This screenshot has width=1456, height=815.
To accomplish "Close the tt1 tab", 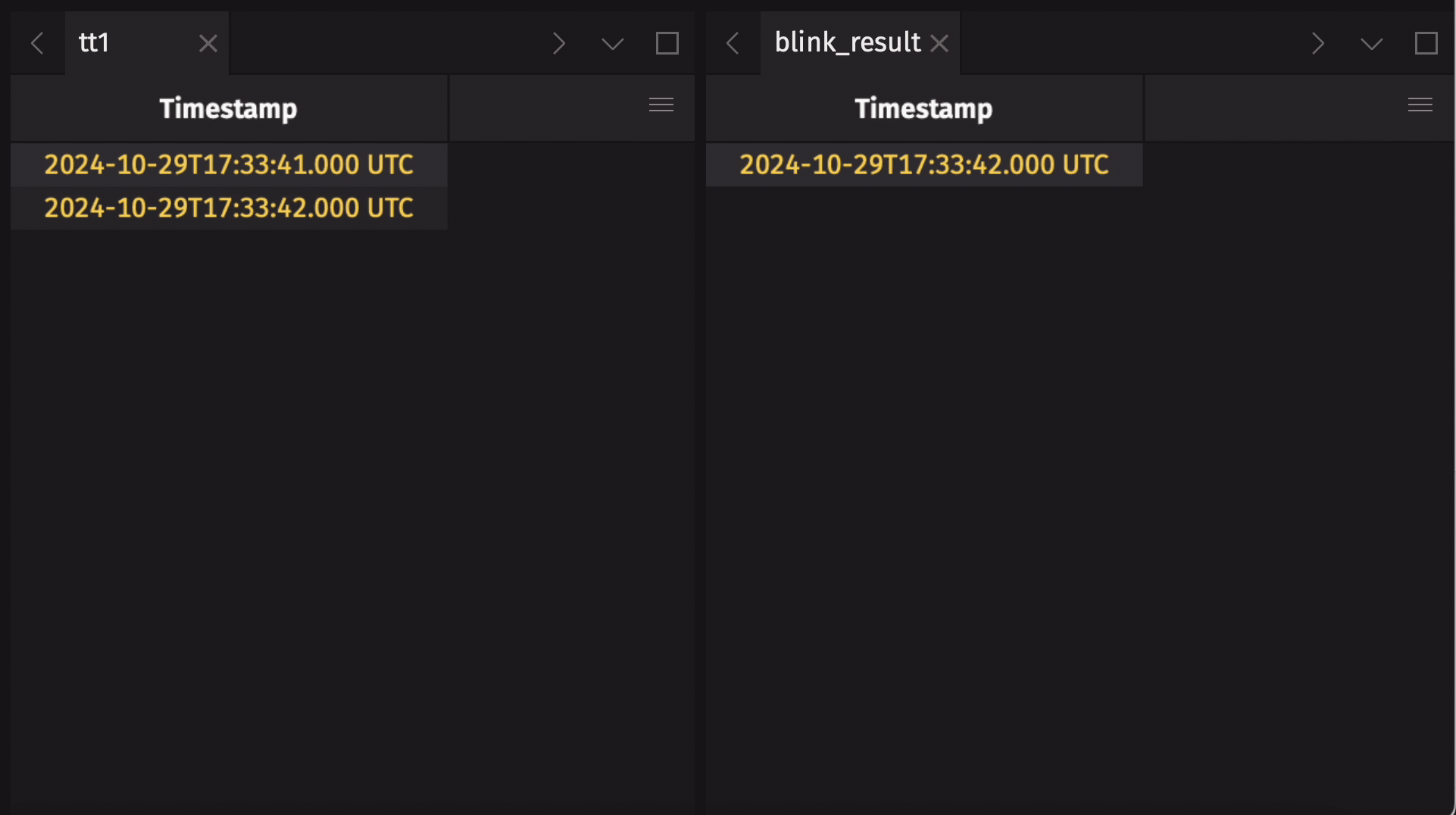I will [208, 43].
